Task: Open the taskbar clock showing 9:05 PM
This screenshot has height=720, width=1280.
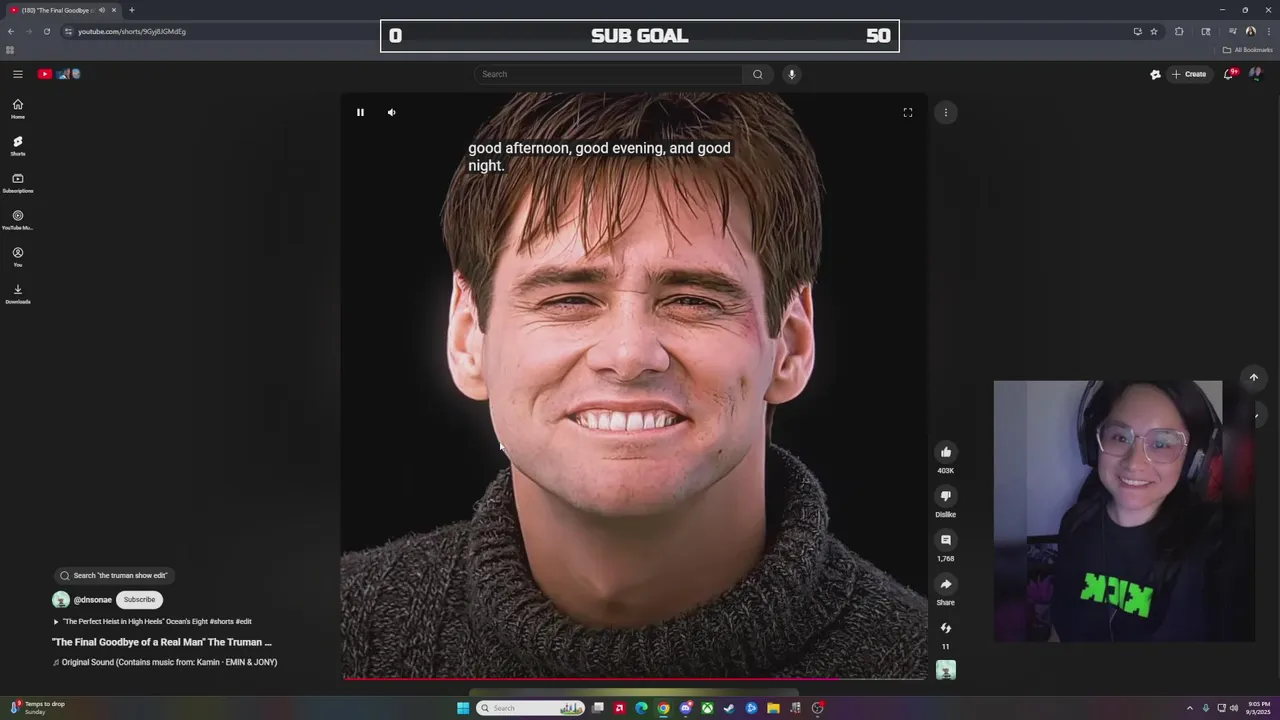Action: point(1259,708)
